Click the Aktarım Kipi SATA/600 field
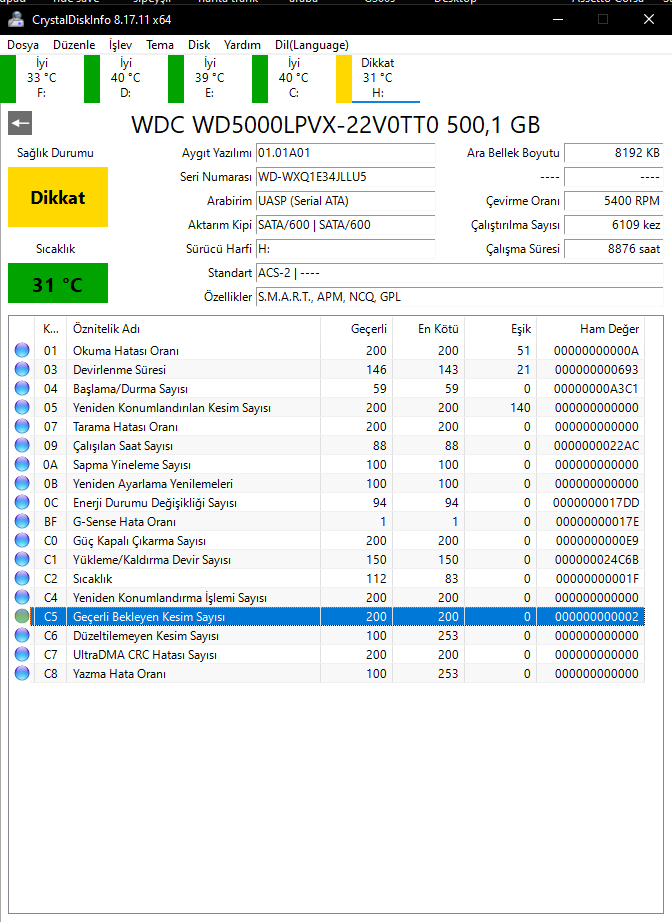Image resolution: width=672 pixels, height=922 pixels. (346, 225)
